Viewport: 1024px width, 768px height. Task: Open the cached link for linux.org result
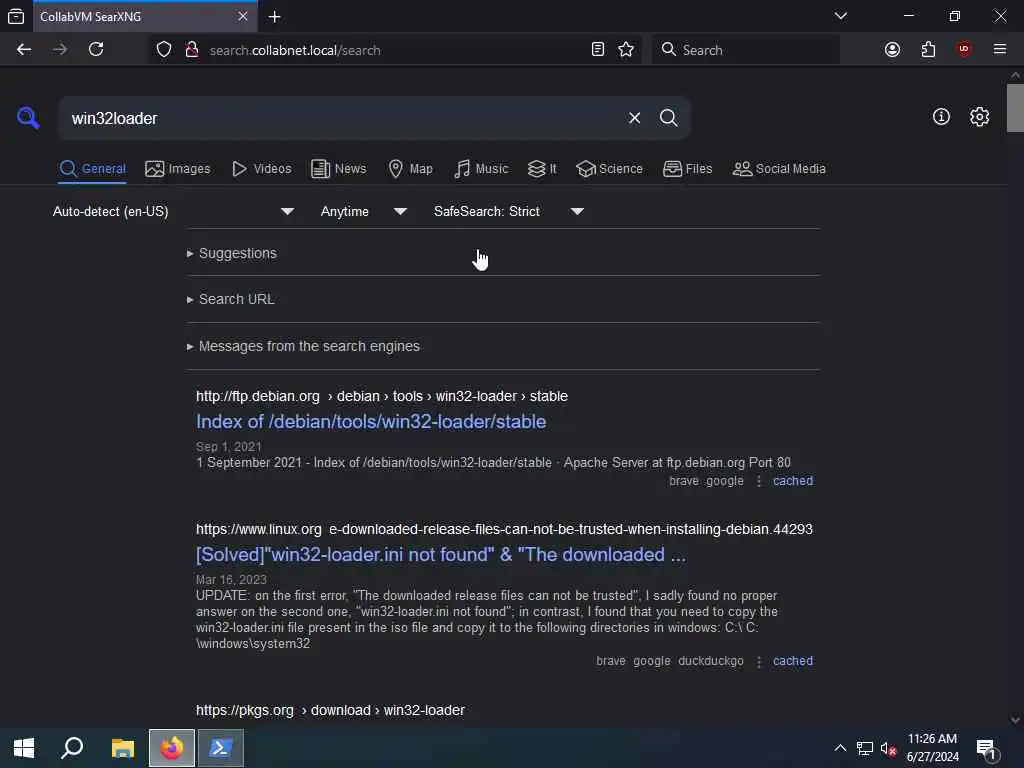coord(793,661)
